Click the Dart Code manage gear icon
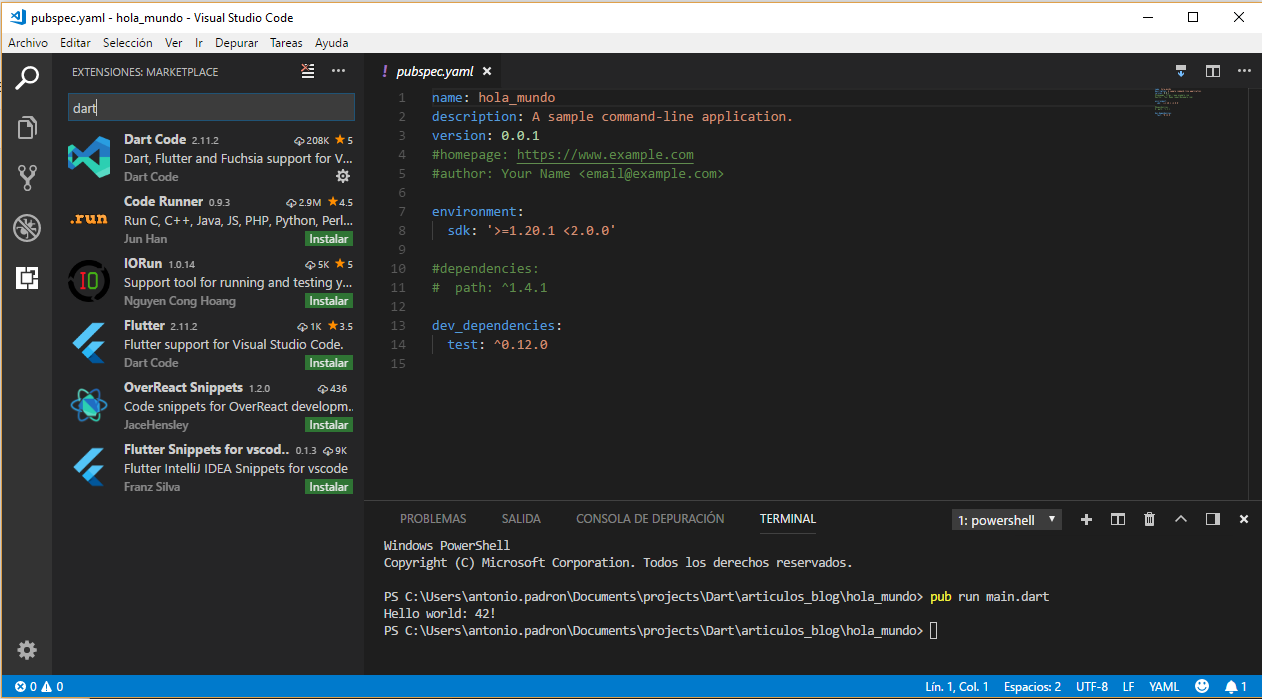This screenshot has width=1262, height=699. [x=343, y=176]
